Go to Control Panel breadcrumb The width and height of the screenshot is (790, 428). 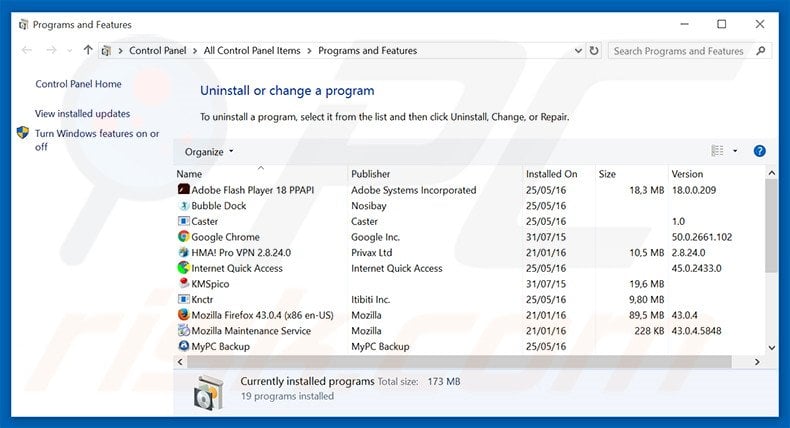tap(158, 50)
